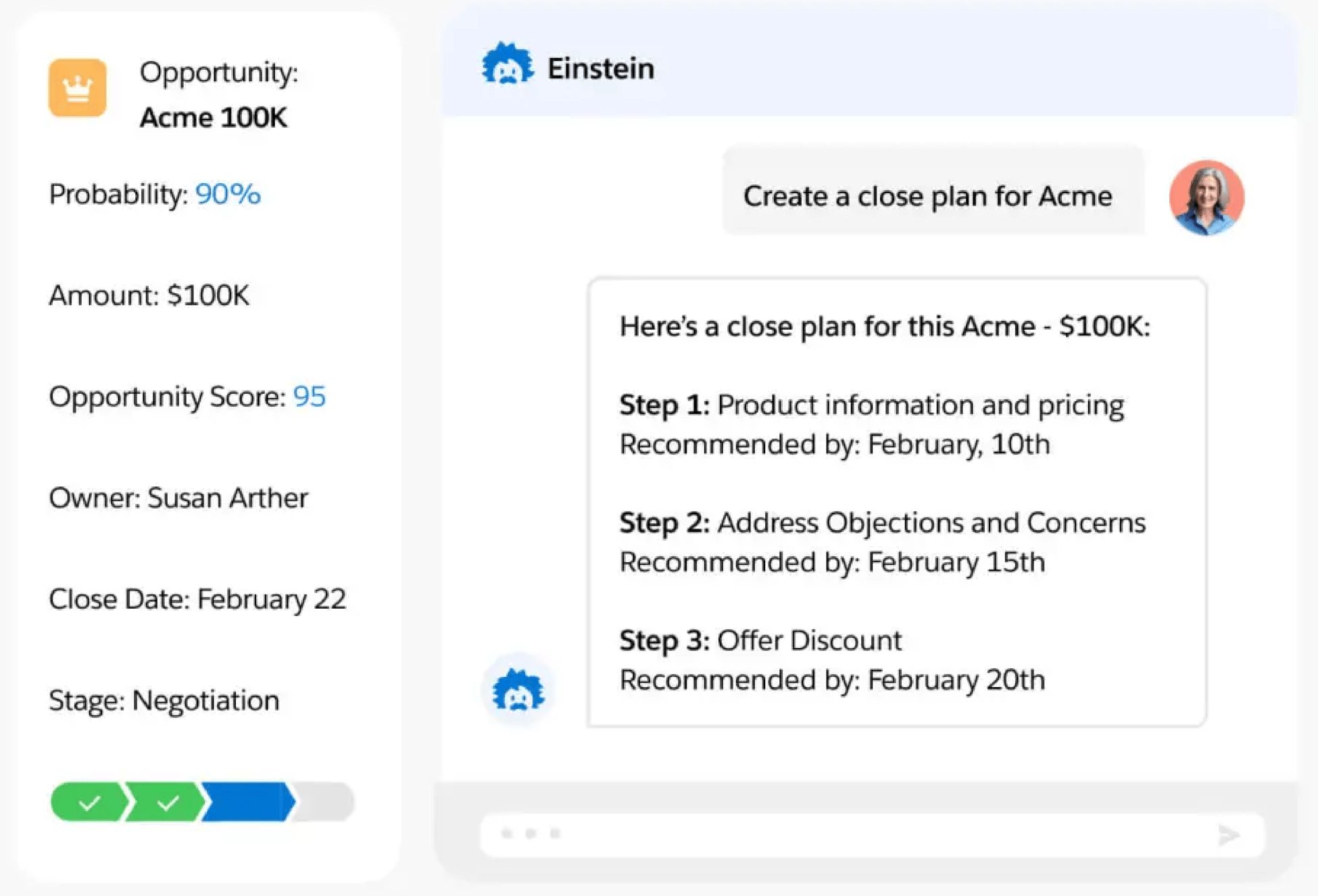Click the current blue Negotiation stage
1318x896 pixels.
(248, 802)
